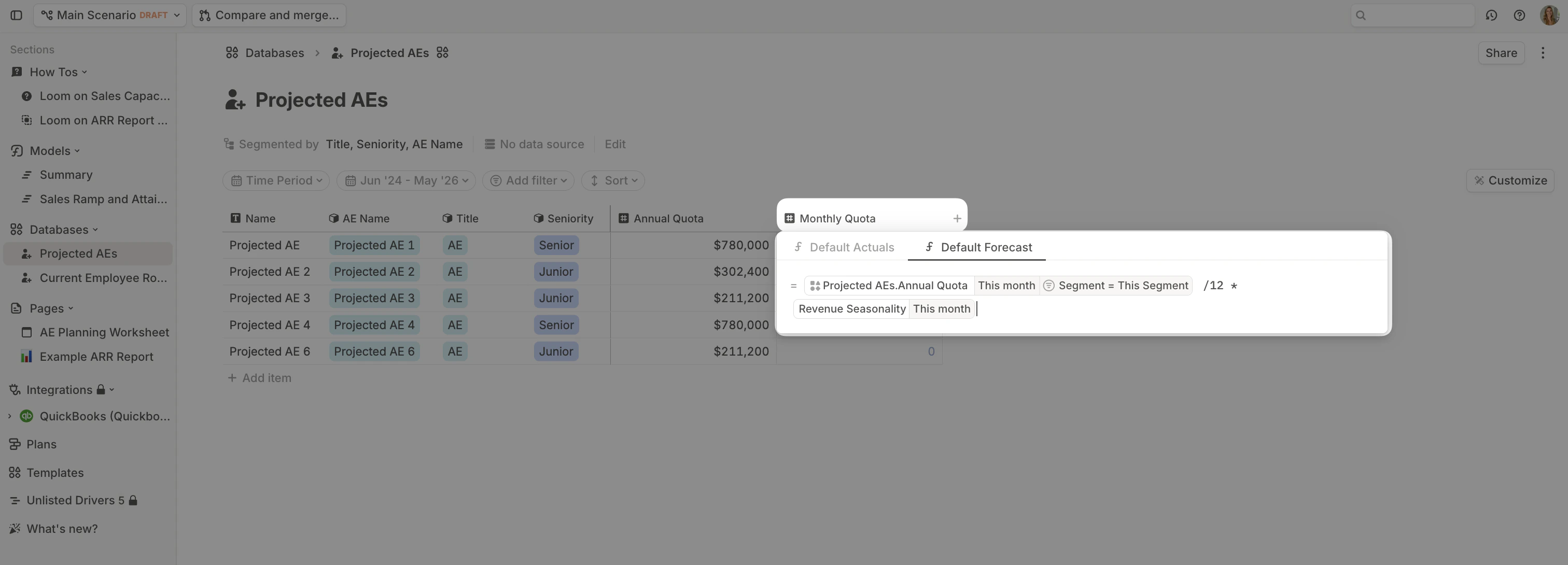Screen dimensions: 1568x565
Task: Open the Main Scenario dropdown
Action: tap(109, 15)
